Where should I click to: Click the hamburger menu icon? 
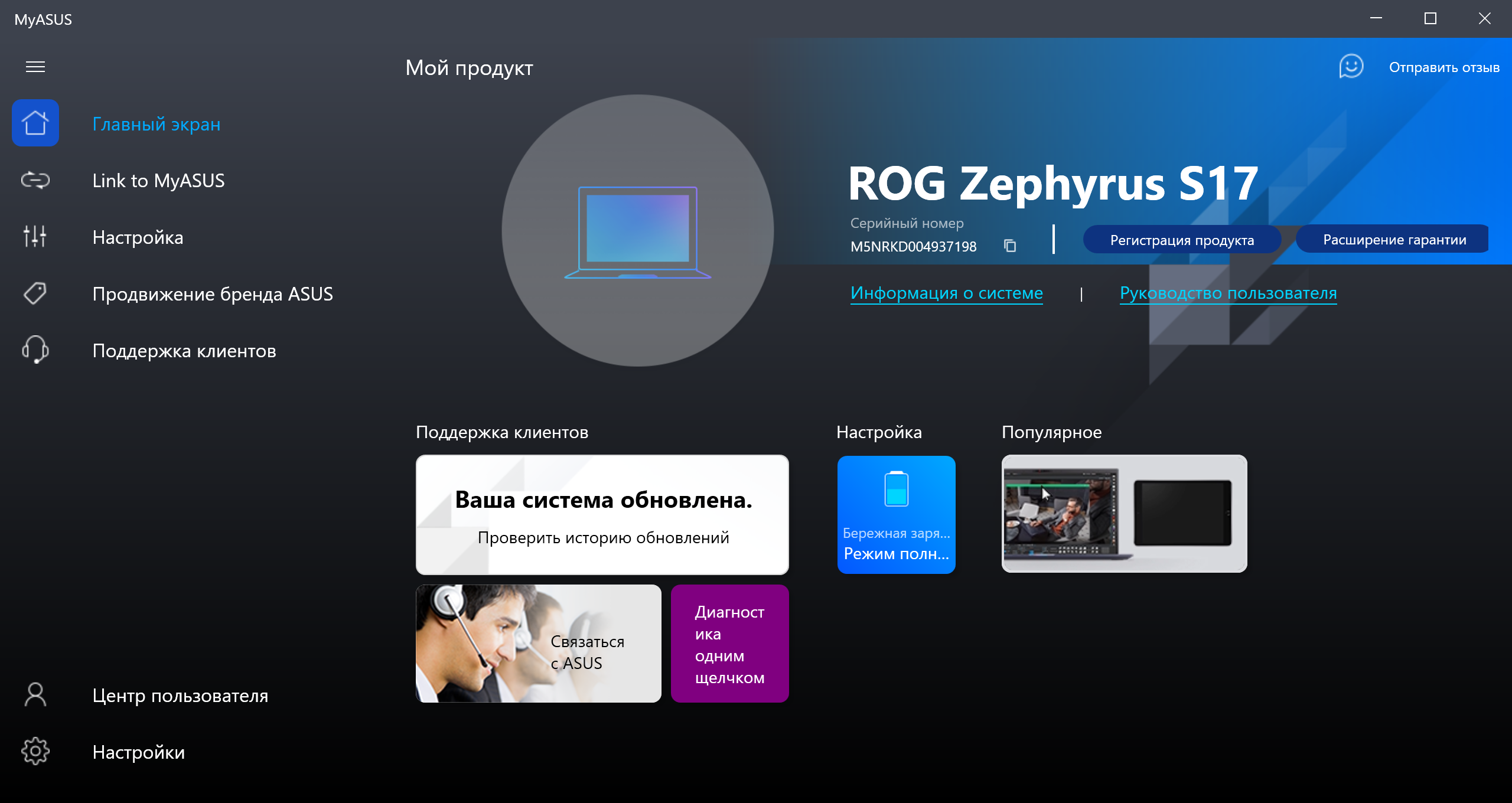click(x=35, y=67)
